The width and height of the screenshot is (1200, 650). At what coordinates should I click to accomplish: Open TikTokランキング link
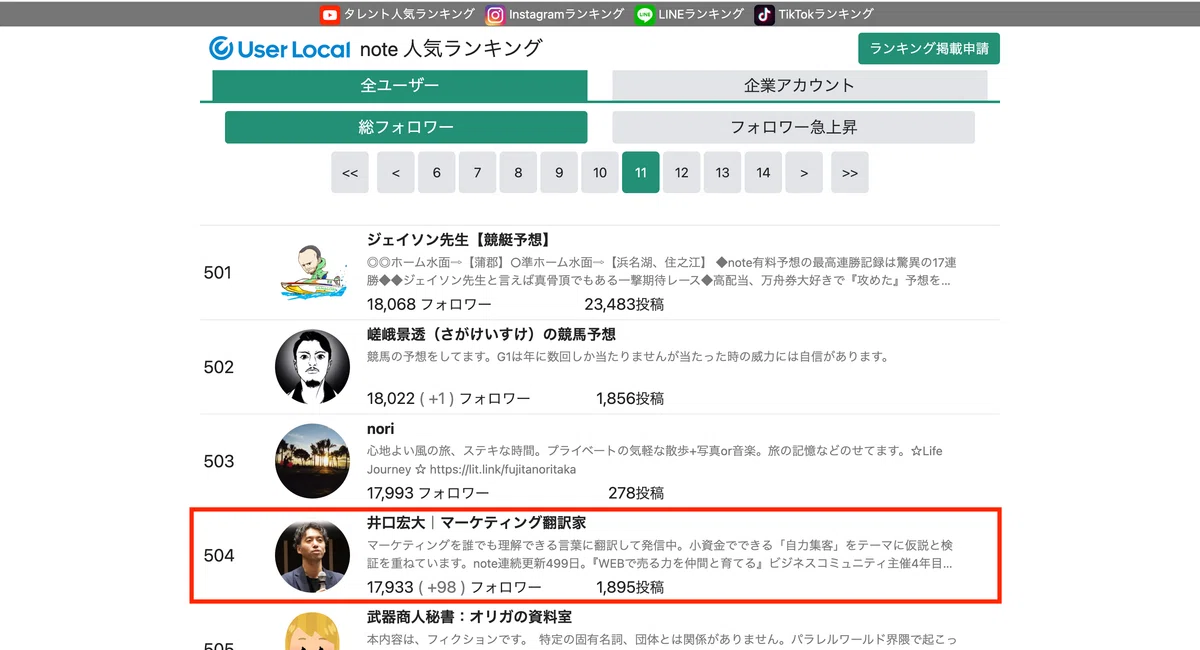tap(826, 14)
